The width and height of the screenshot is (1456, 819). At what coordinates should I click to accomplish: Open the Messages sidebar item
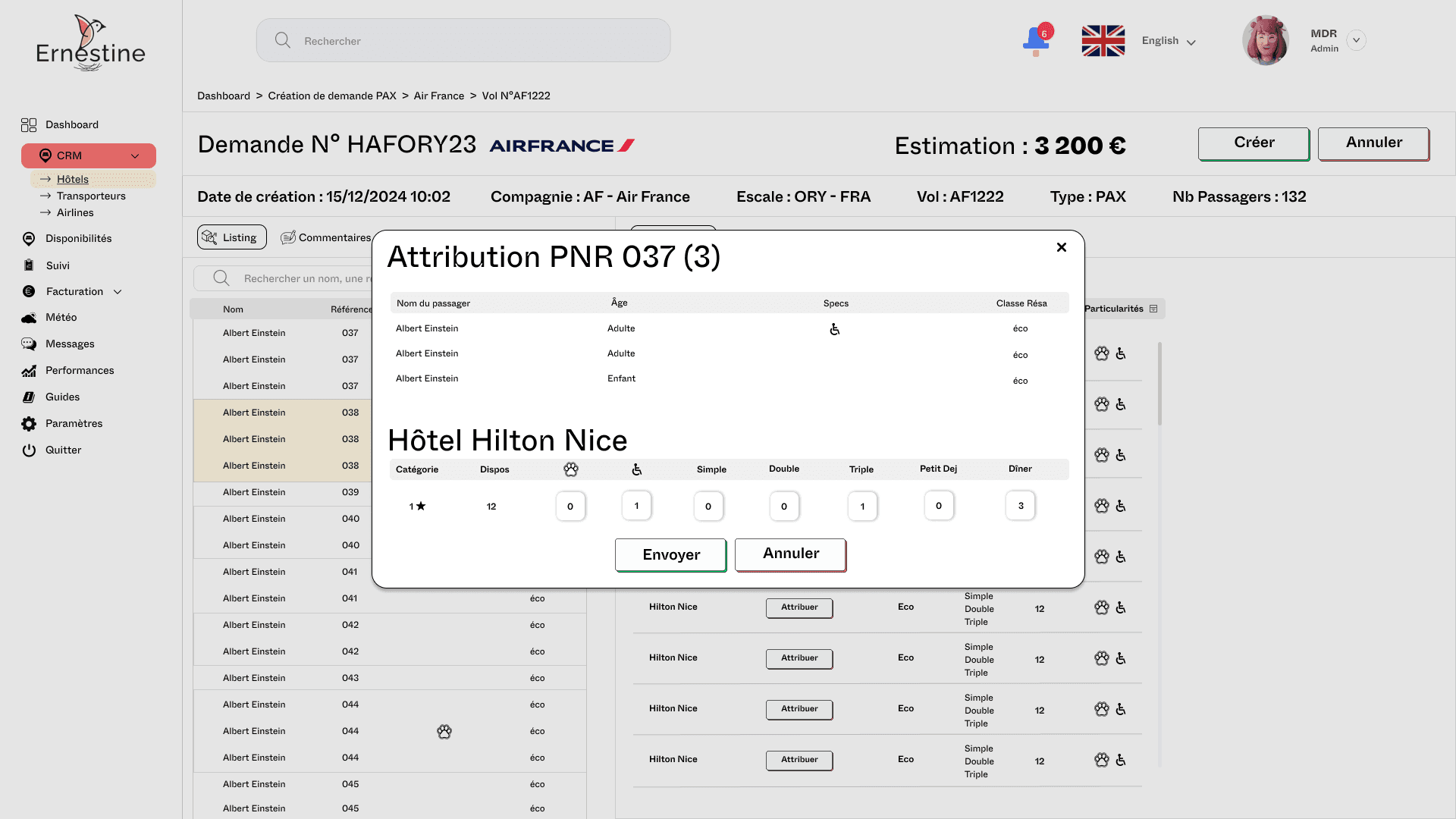tap(70, 344)
